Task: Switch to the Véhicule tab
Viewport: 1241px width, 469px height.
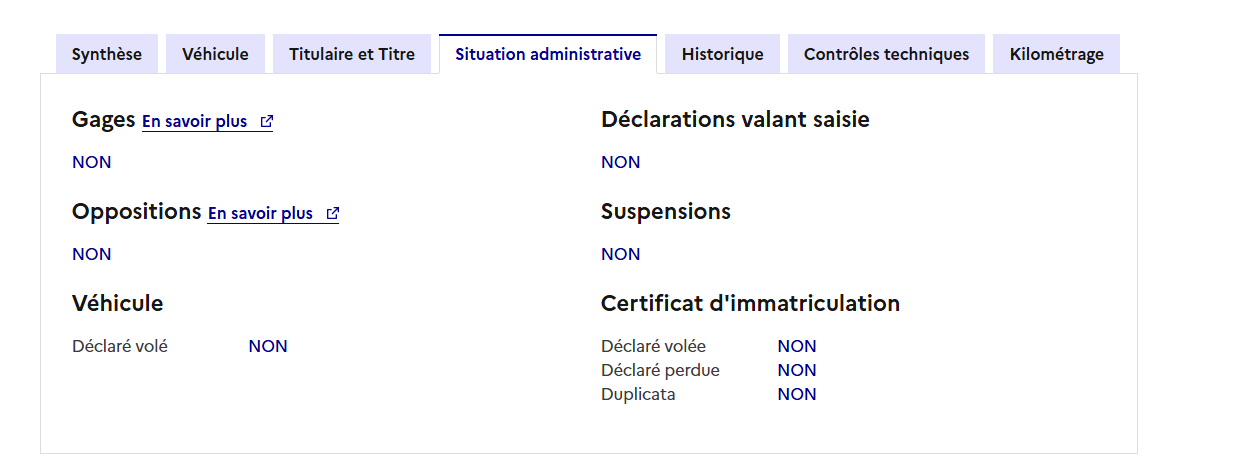Action: 215,54
